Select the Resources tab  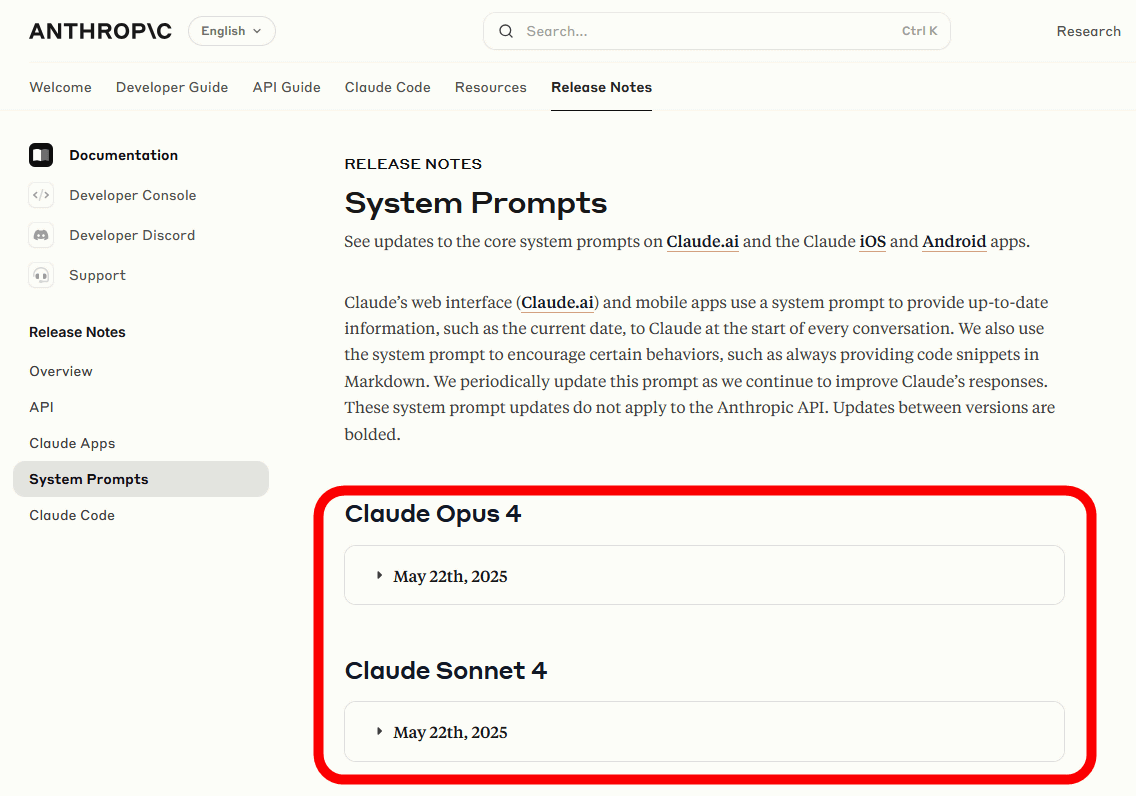490,87
